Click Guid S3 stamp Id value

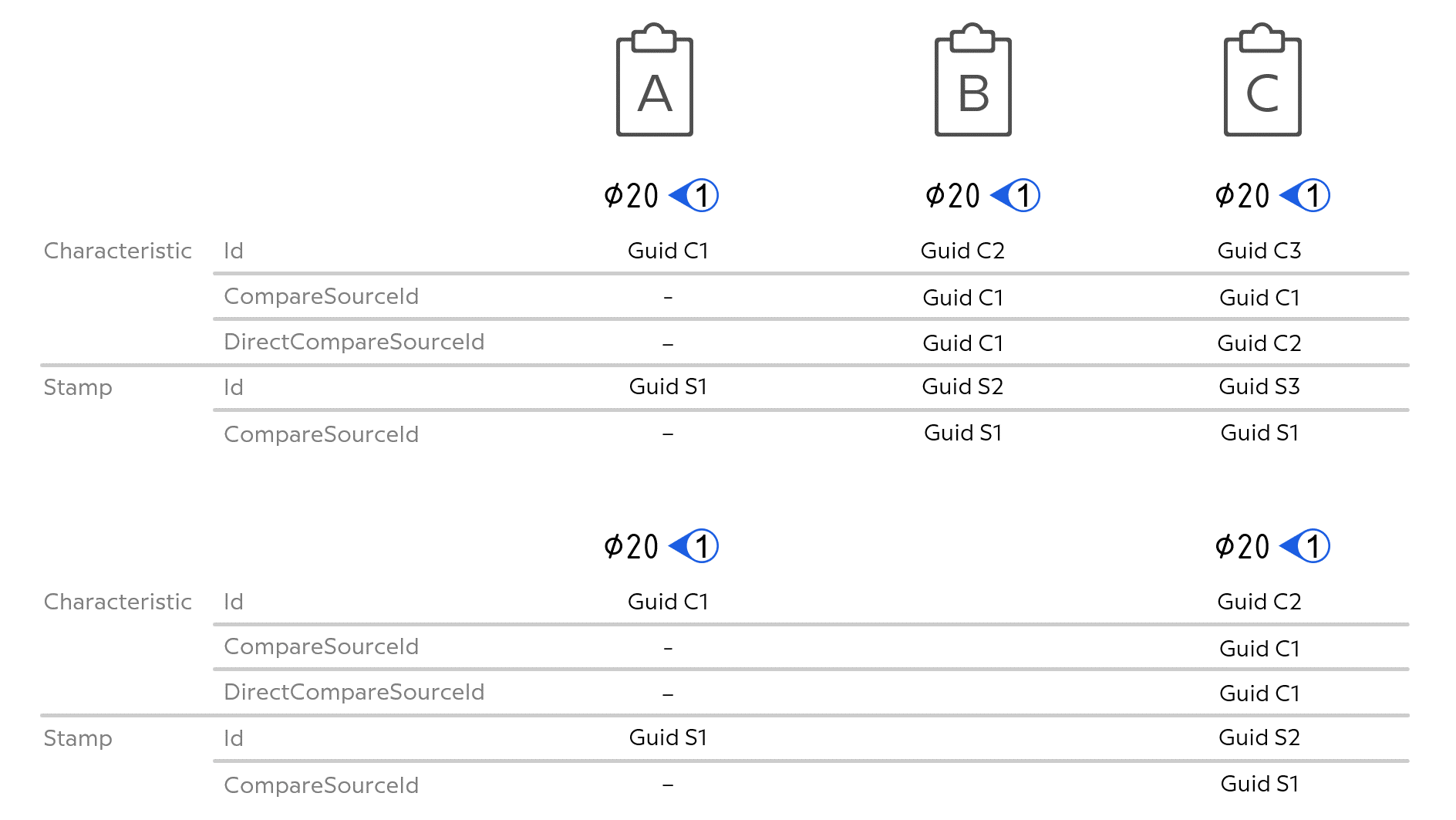[1259, 386]
